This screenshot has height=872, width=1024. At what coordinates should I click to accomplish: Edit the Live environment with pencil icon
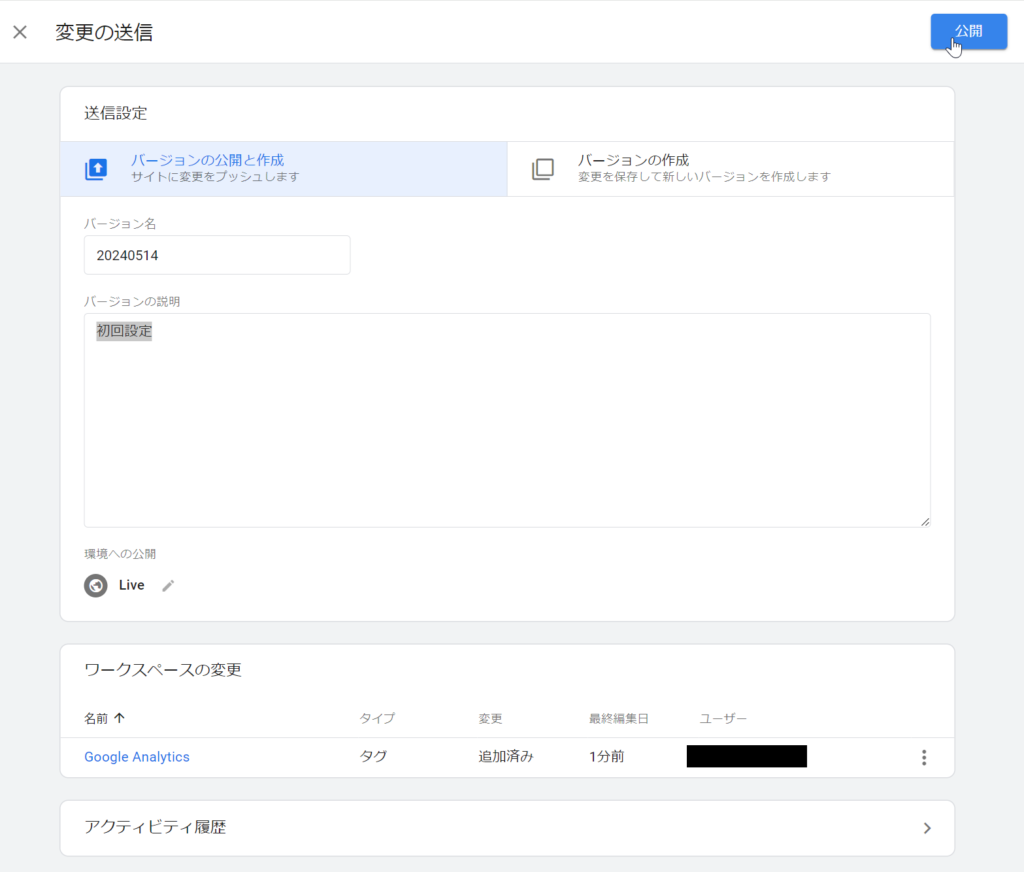click(168, 586)
